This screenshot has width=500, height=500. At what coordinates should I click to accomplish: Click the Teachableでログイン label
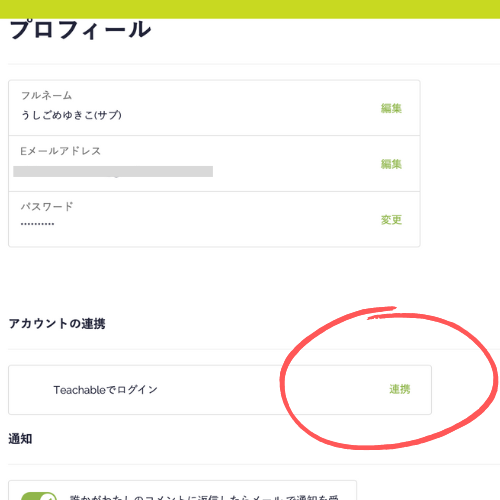click(x=105, y=390)
